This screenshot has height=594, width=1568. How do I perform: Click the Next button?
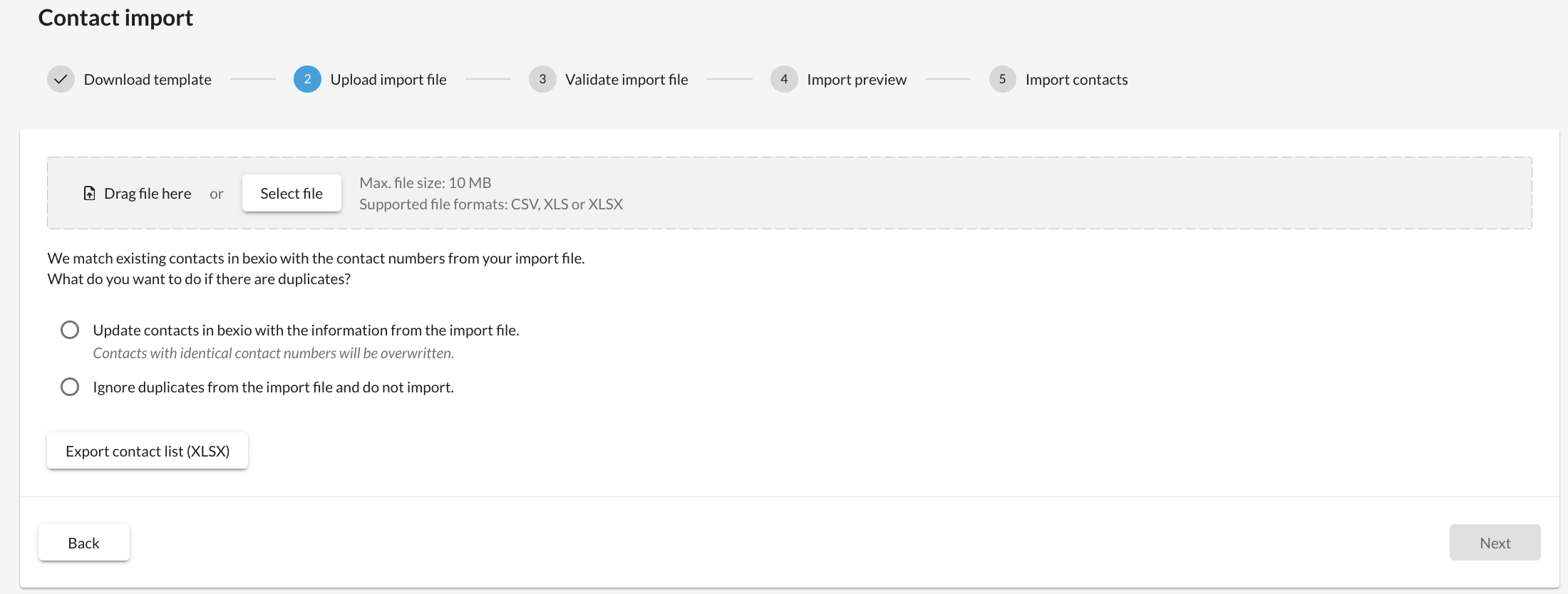point(1495,542)
